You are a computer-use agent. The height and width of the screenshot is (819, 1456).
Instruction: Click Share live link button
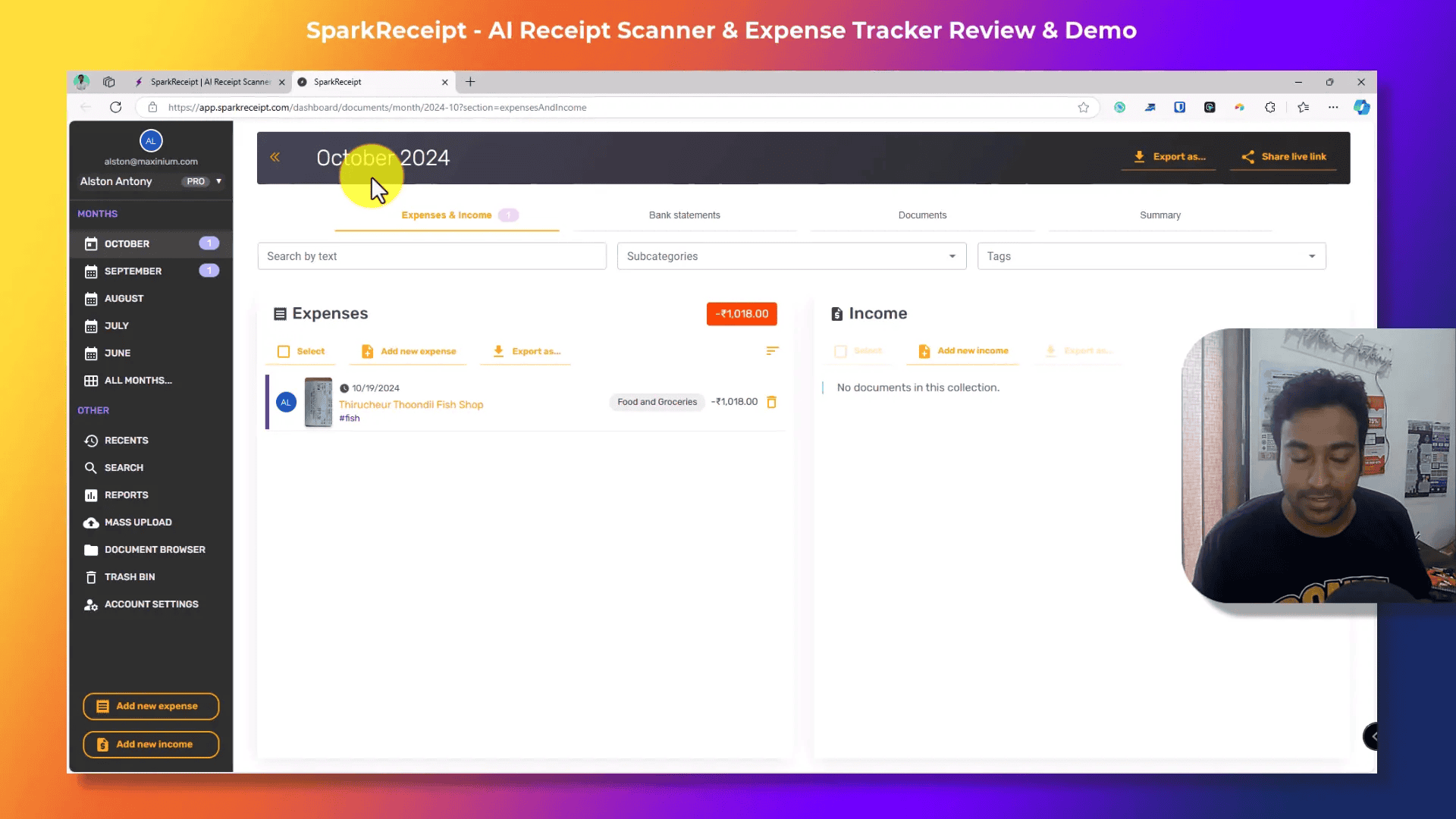coord(1283,157)
